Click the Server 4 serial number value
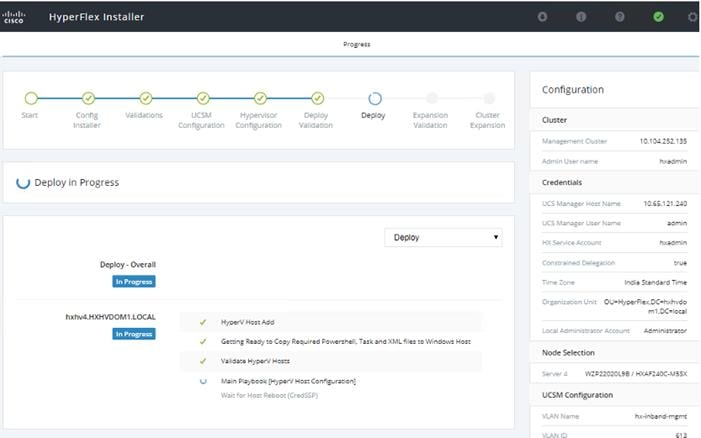The width and height of the screenshot is (701, 438). (636, 374)
